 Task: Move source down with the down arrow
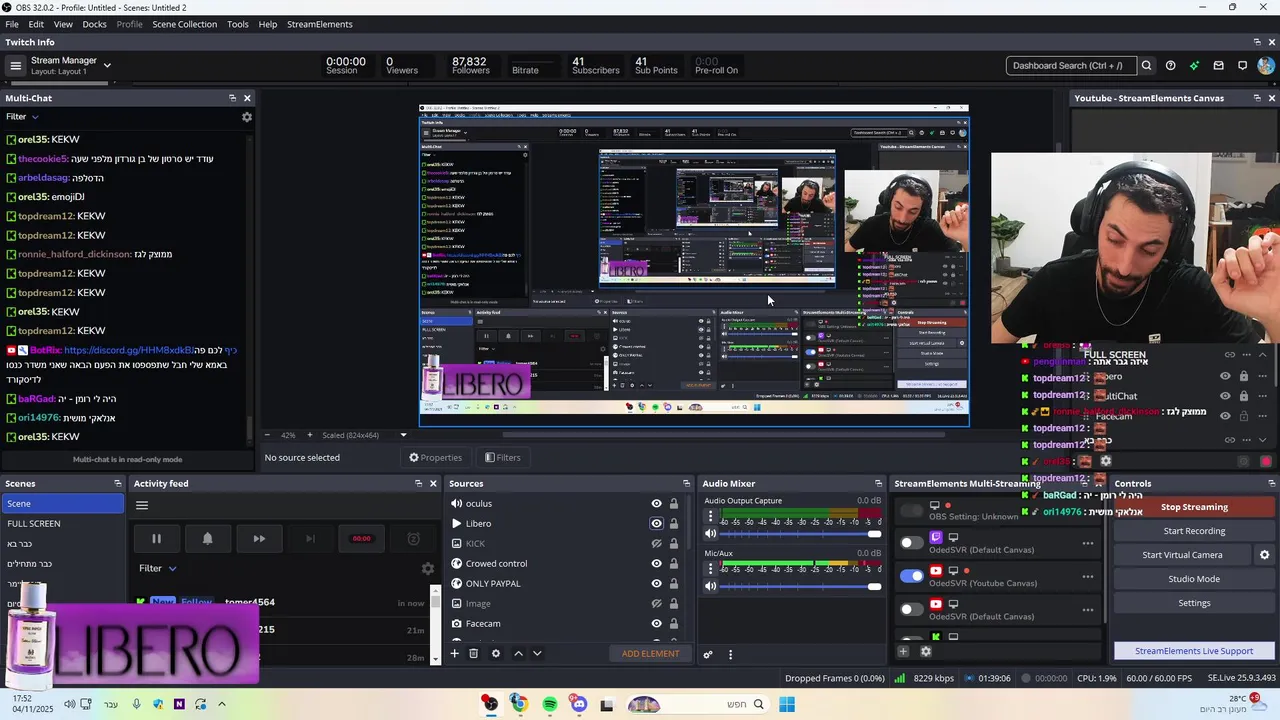point(537,654)
